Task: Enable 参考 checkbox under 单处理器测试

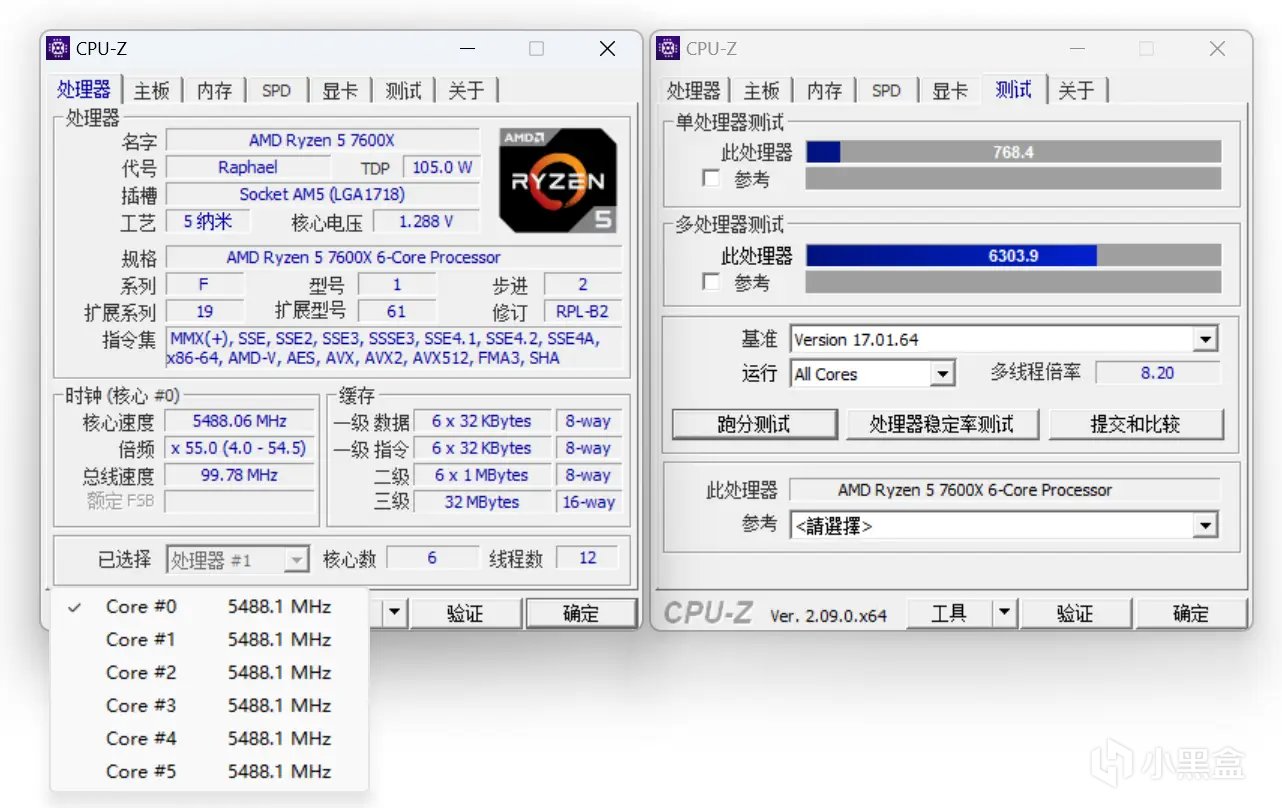Action: click(x=711, y=179)
